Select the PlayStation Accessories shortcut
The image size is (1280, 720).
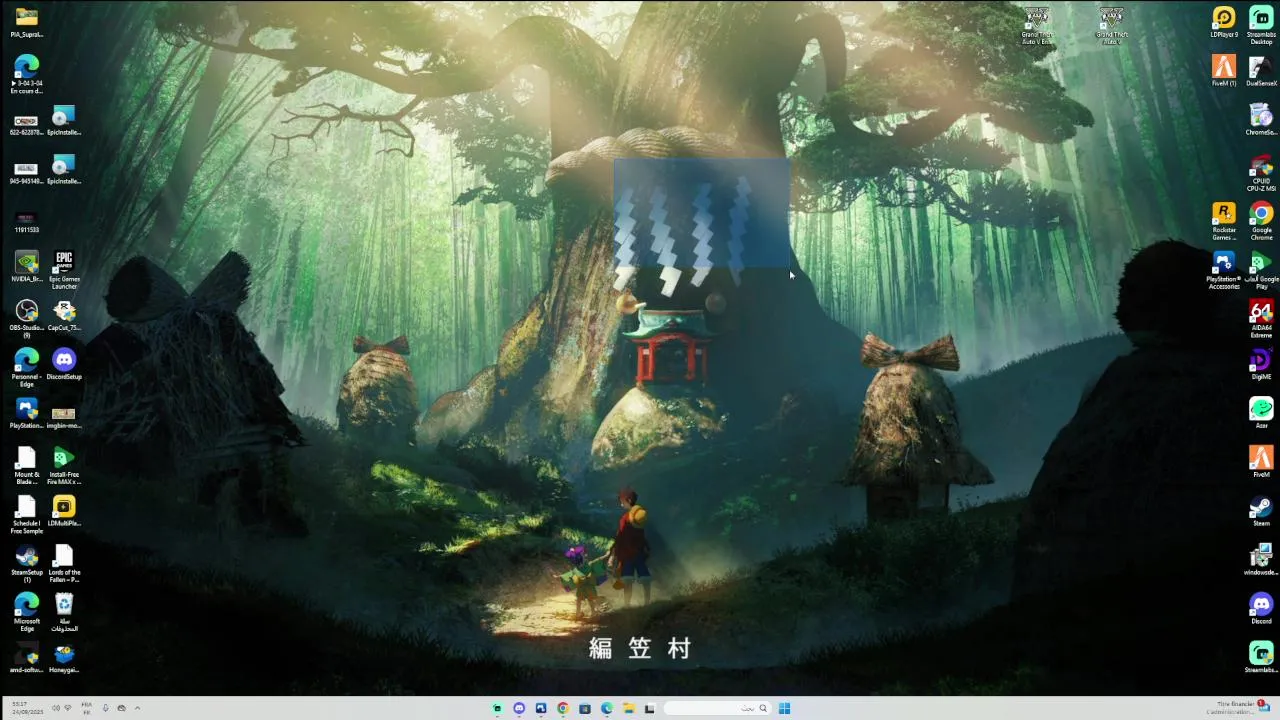(x=1224, y=271)
